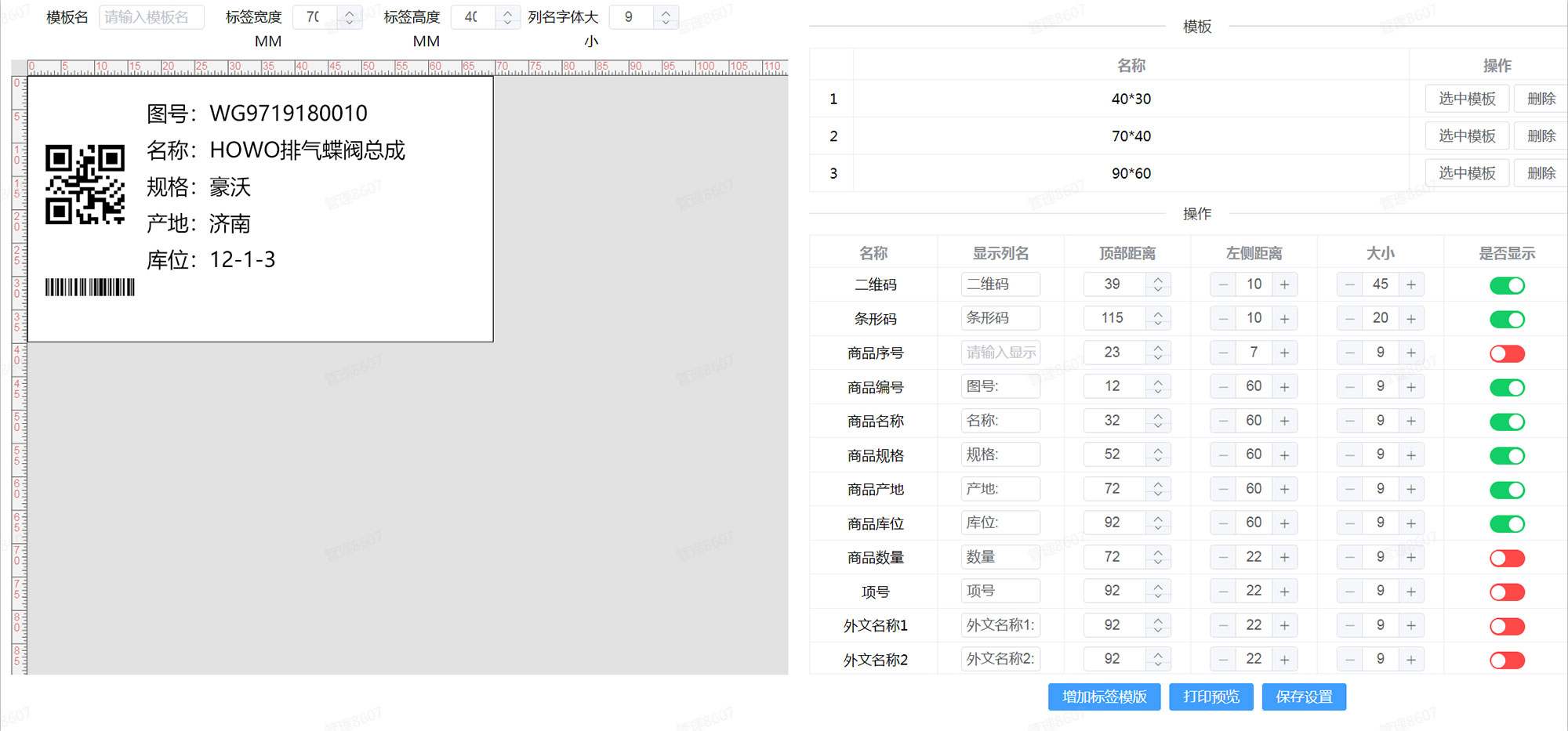Disable display toggle for 二维码

[1507, 285]
